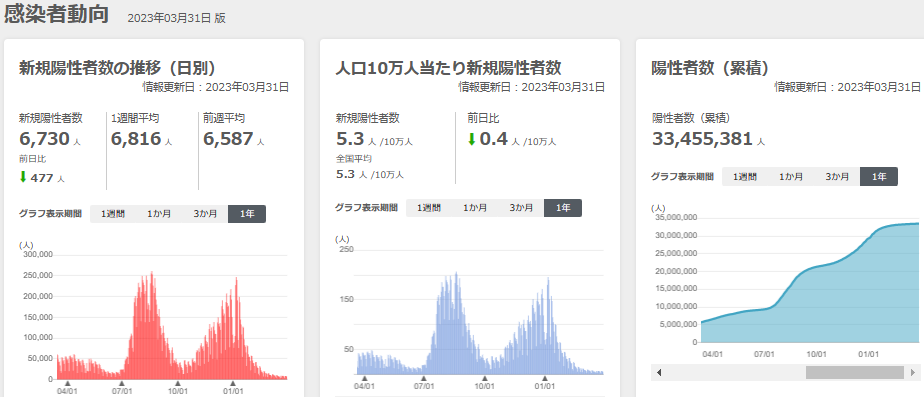Click the 01/01 triangle marker in the red chart
This screenshot has height=397, width=924.
click(x=233, y=383)
